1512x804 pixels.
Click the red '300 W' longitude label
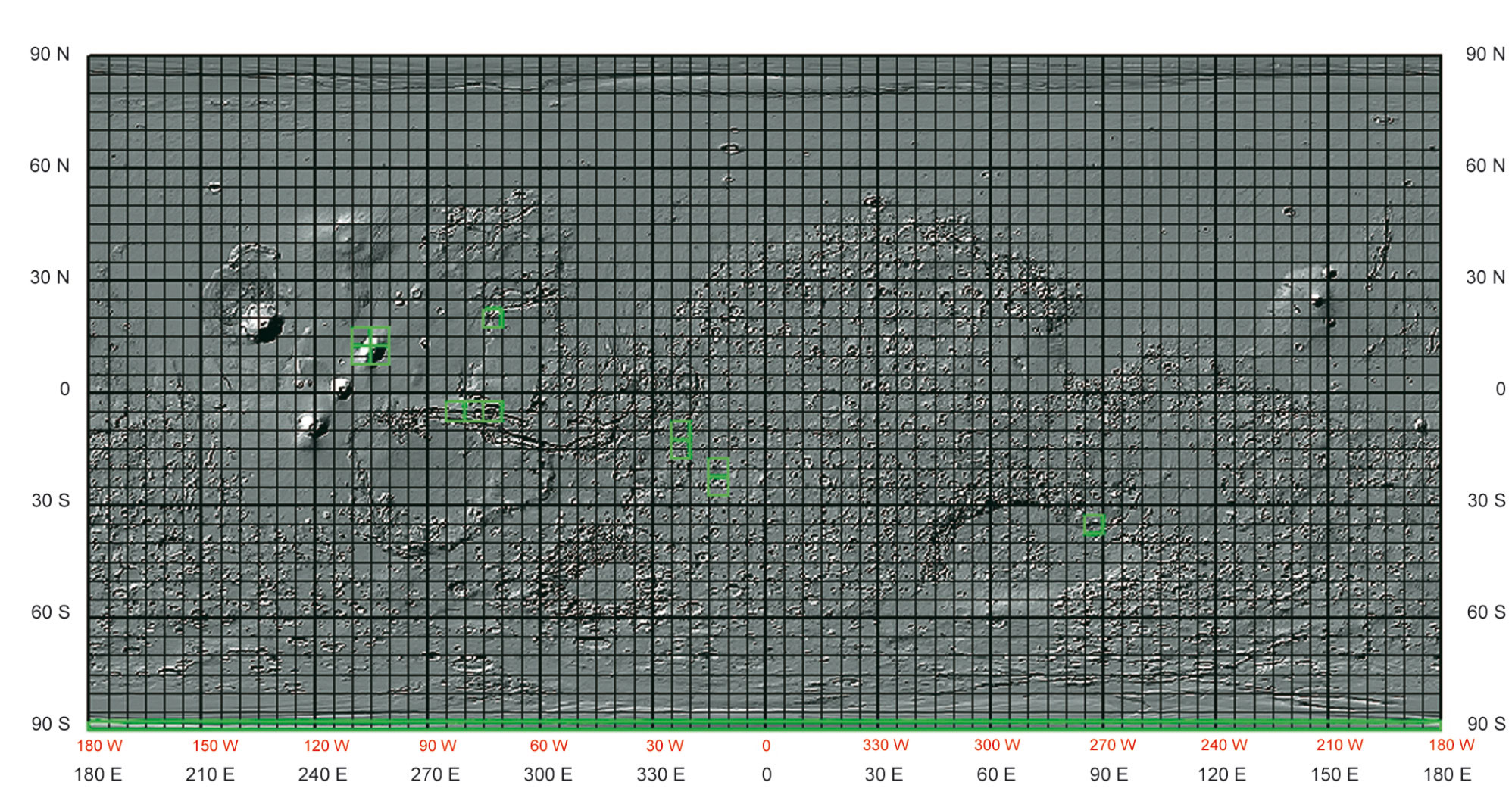pyautogui.click(x=997, y=746)
